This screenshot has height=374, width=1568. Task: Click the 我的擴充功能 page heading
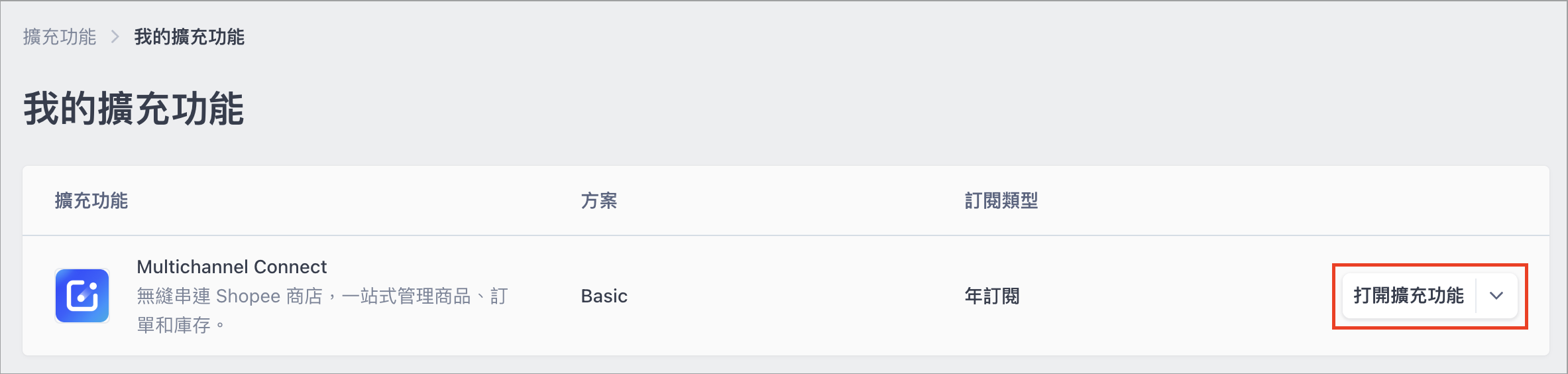134,109
